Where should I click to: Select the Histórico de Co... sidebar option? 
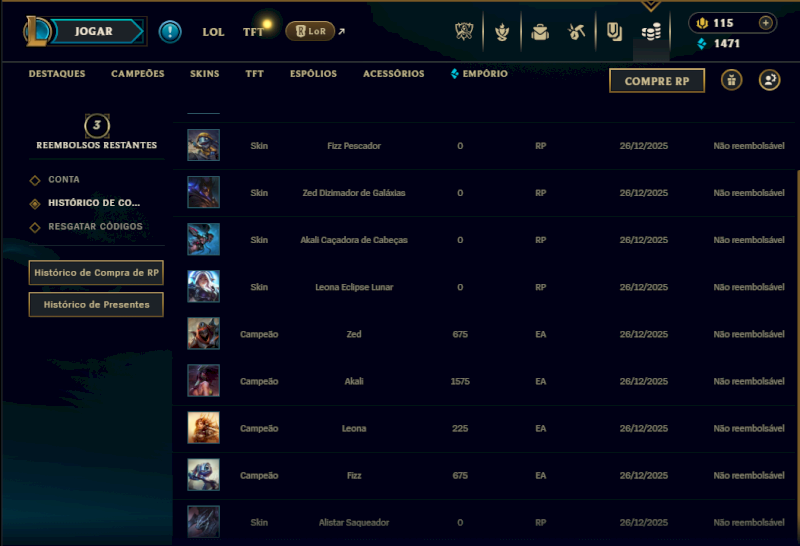pos(94,203)
